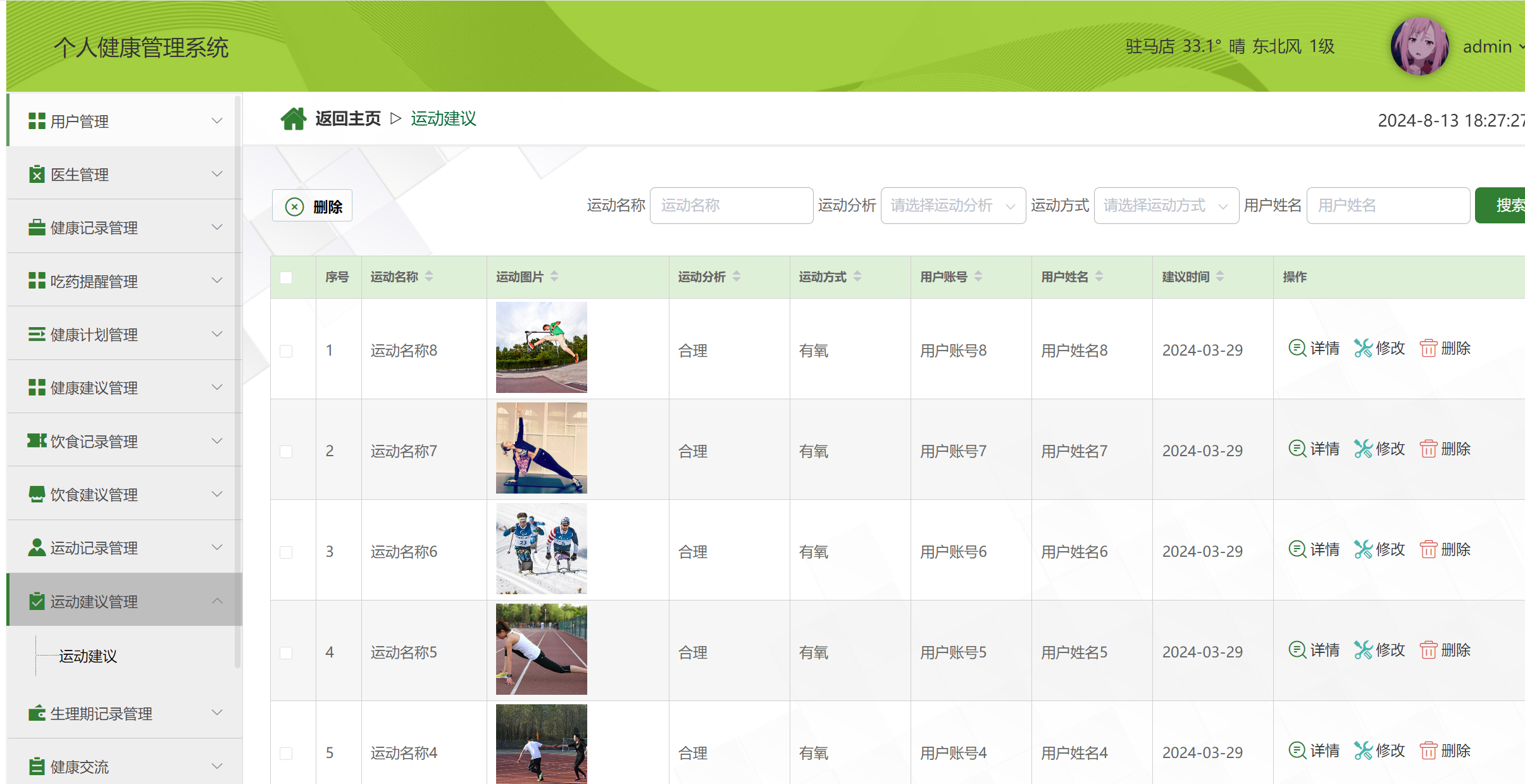
Task: Expand 用户管理 chevron in sidebar
Action: click(217, 120)
